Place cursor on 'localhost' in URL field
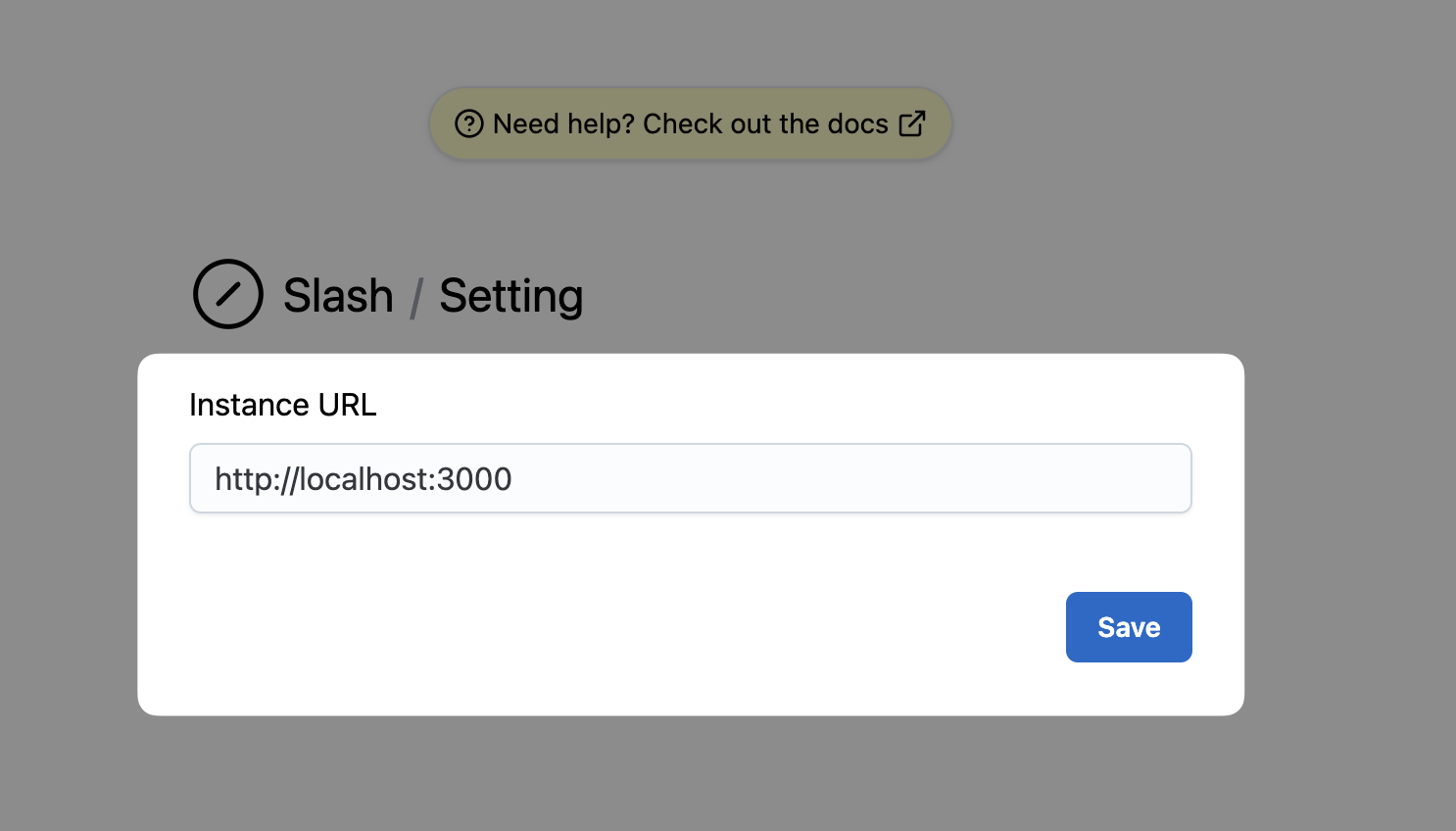This screenshot has height=831, width=1456. point(363,479)
